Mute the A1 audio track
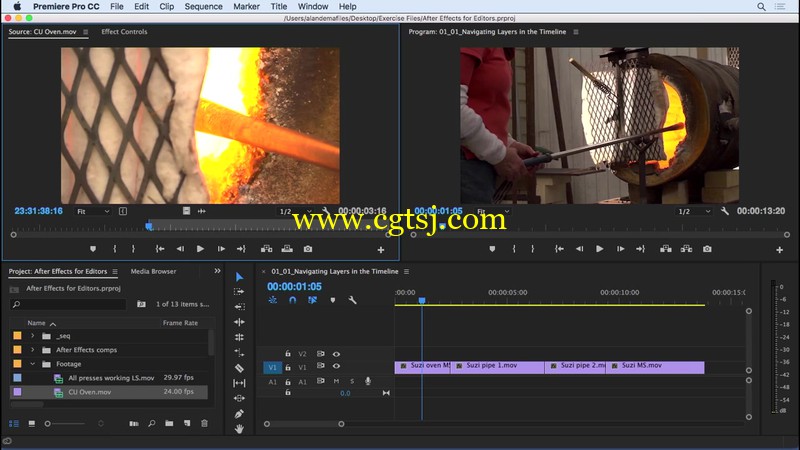Screen dimensions: 800x450 (336, 381)
